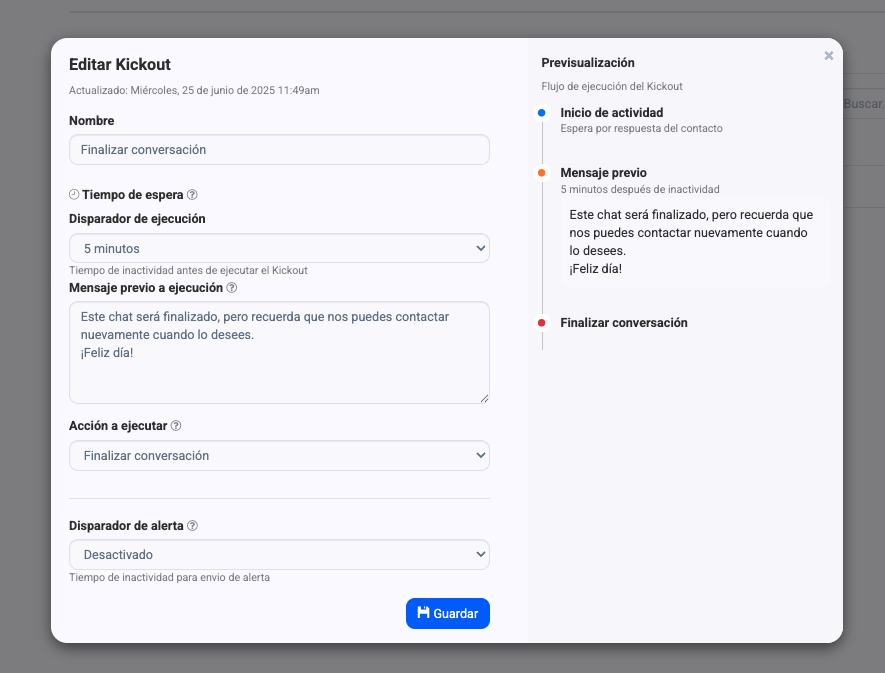
Task: Open help for Acción a ejecutar
Action: (x=176, y=425)
